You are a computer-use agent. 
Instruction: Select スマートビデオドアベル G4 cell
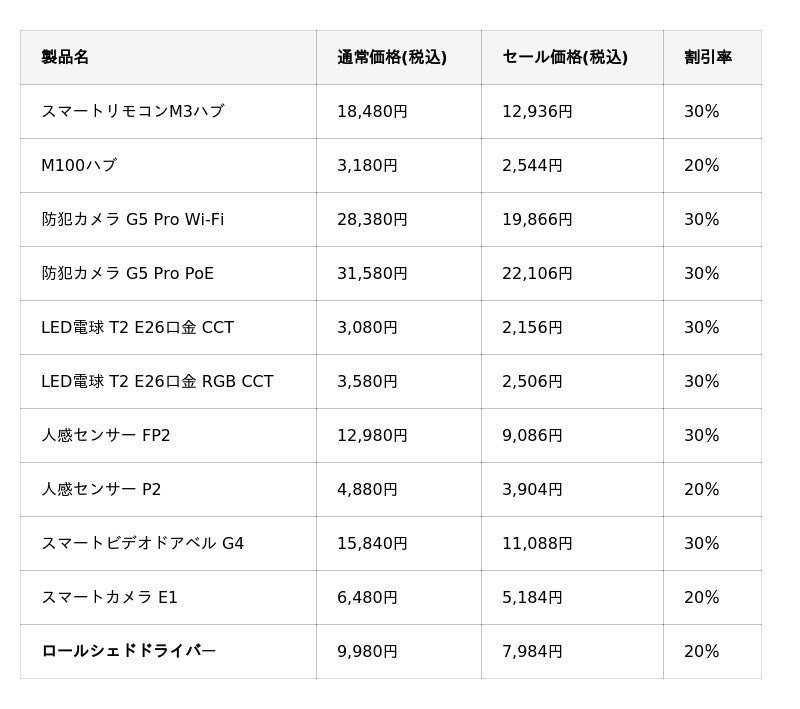[143, 543]
